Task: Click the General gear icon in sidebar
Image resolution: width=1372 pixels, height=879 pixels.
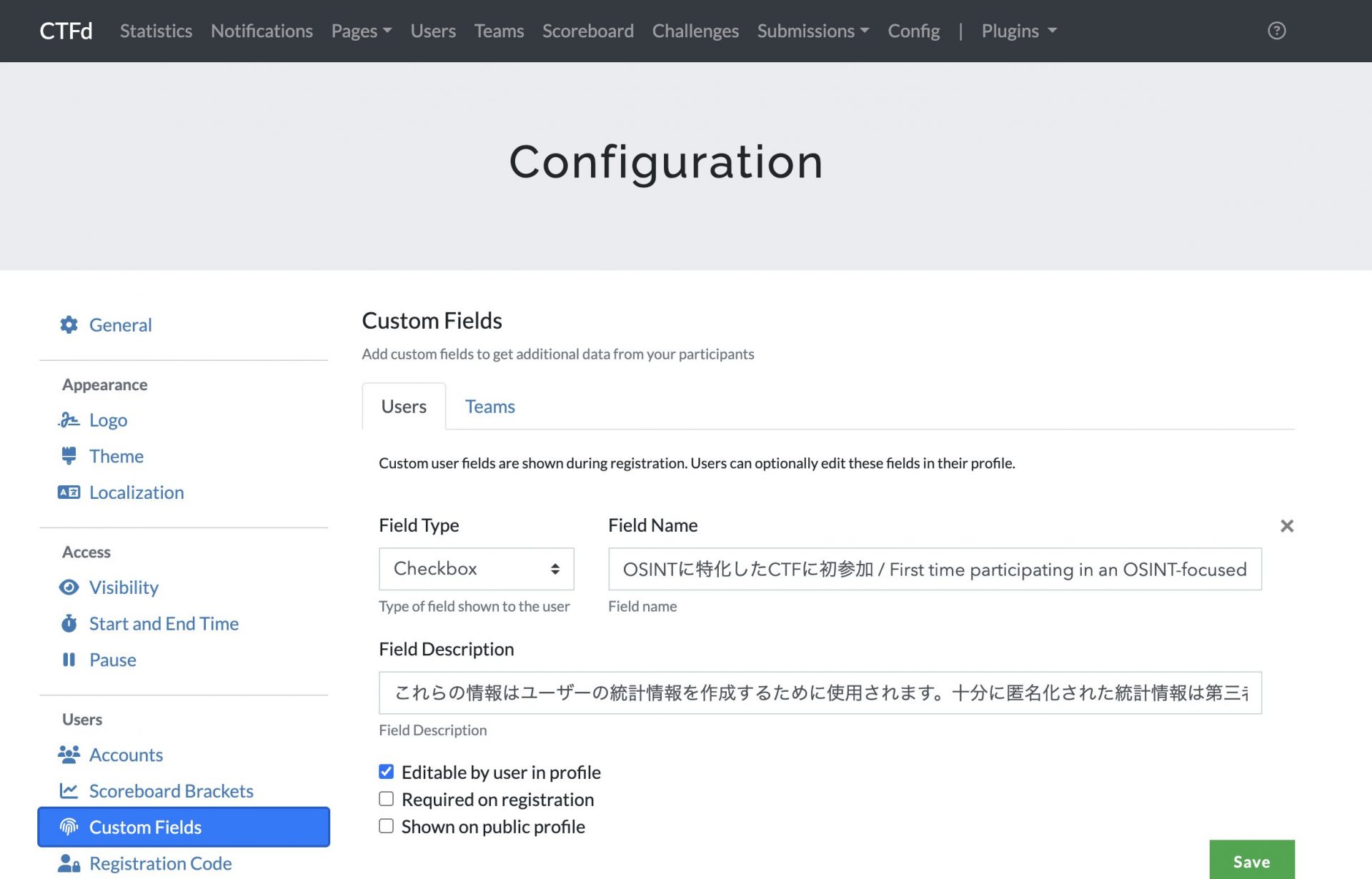Action: [69, 325]
